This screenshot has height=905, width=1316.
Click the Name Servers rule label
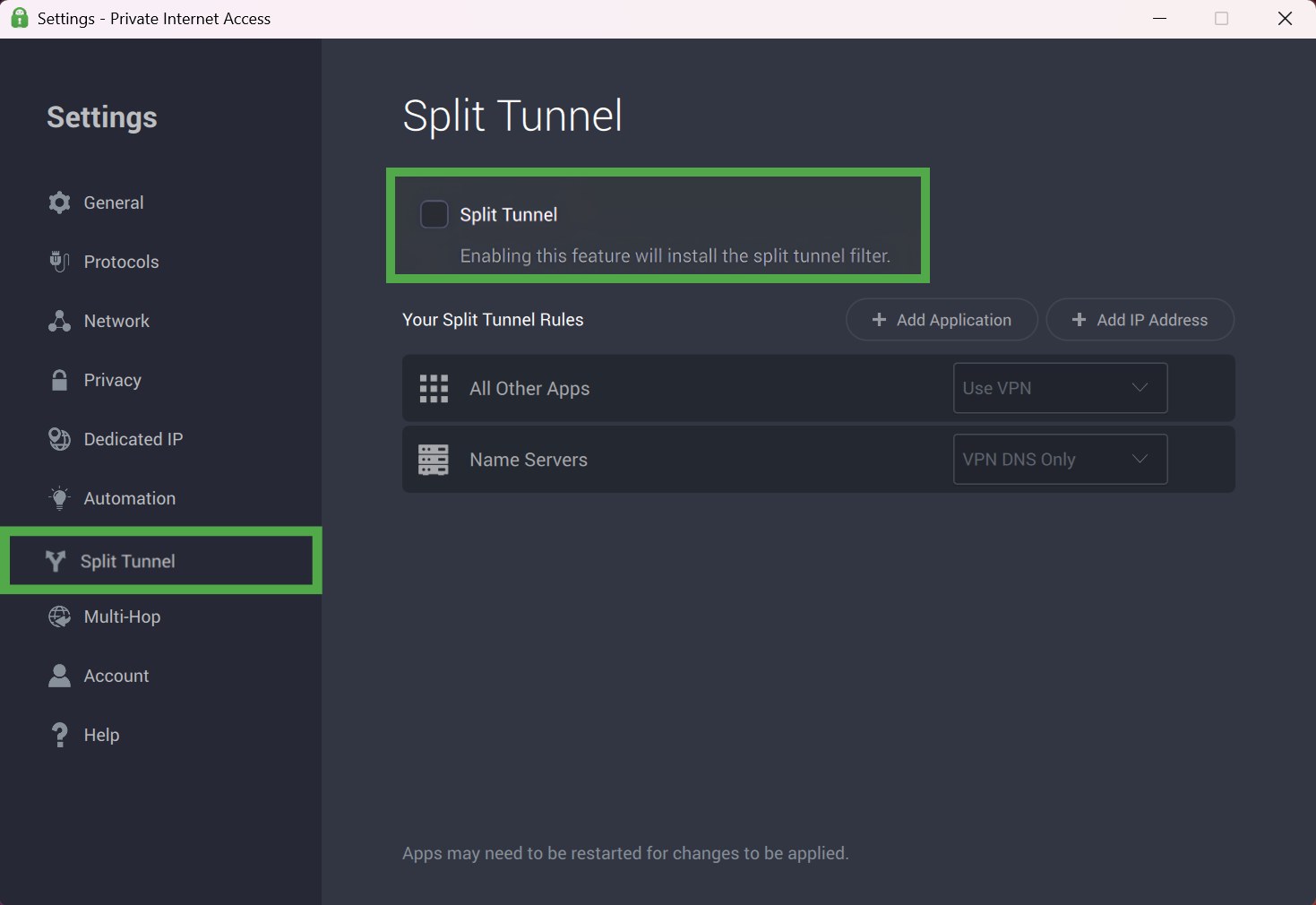[529, 460]
